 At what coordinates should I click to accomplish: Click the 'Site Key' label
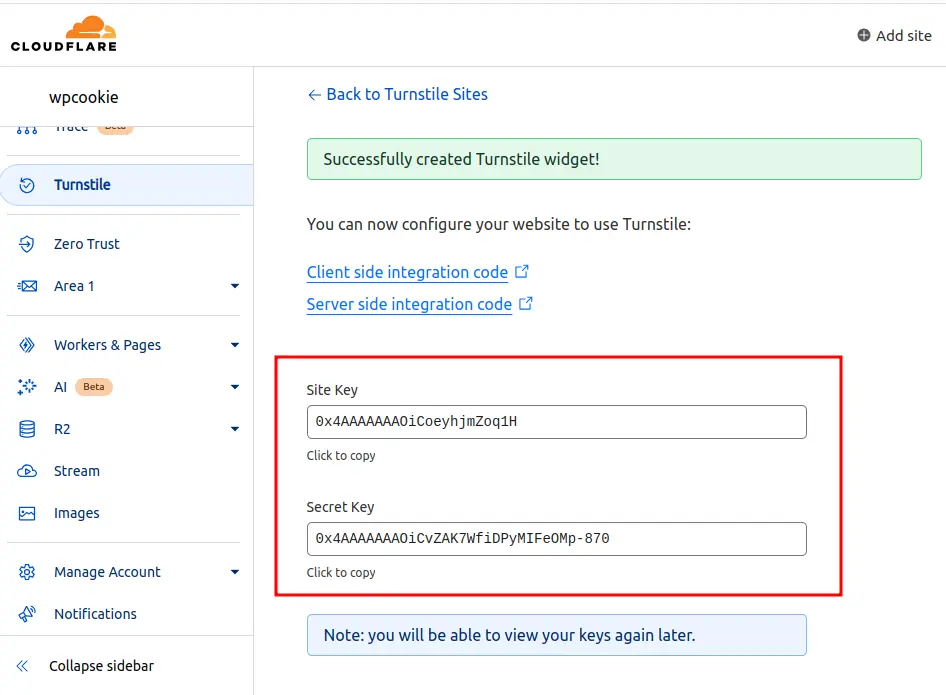(332, 390)
